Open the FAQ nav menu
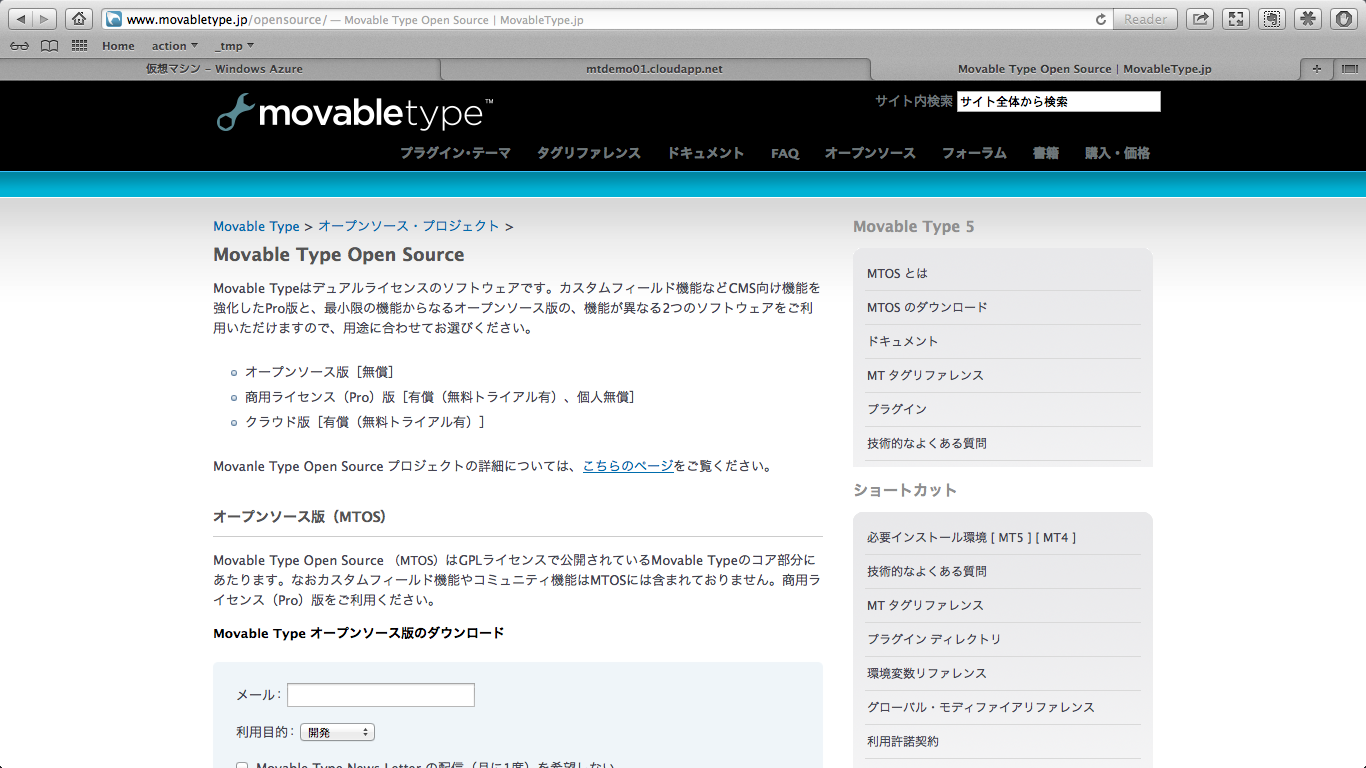The image size is (1366, 768). [785, 153]
